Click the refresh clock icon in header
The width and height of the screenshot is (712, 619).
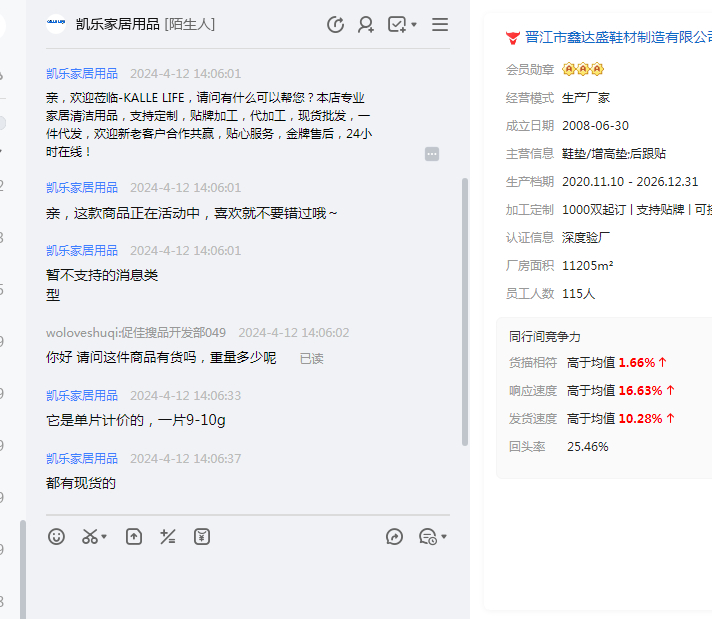point(336,25)
